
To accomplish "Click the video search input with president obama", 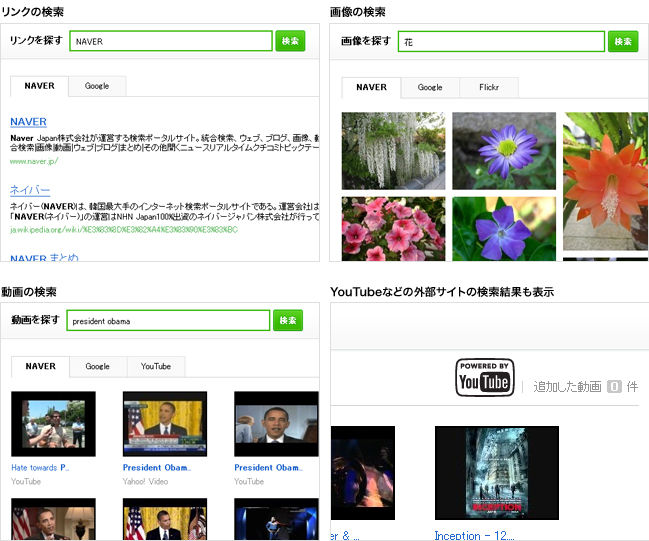I will [x=168, y=320].
